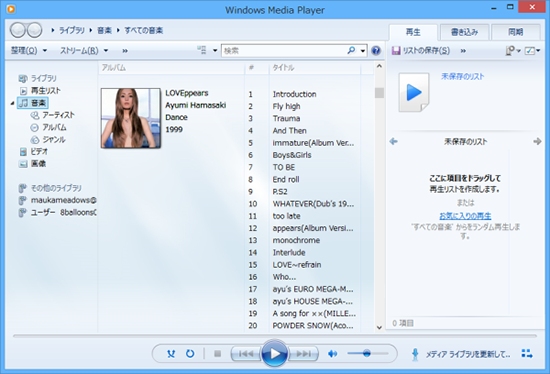Switch to the 書き込み tab
The image size is (550, 374).
tap(464, 32)
